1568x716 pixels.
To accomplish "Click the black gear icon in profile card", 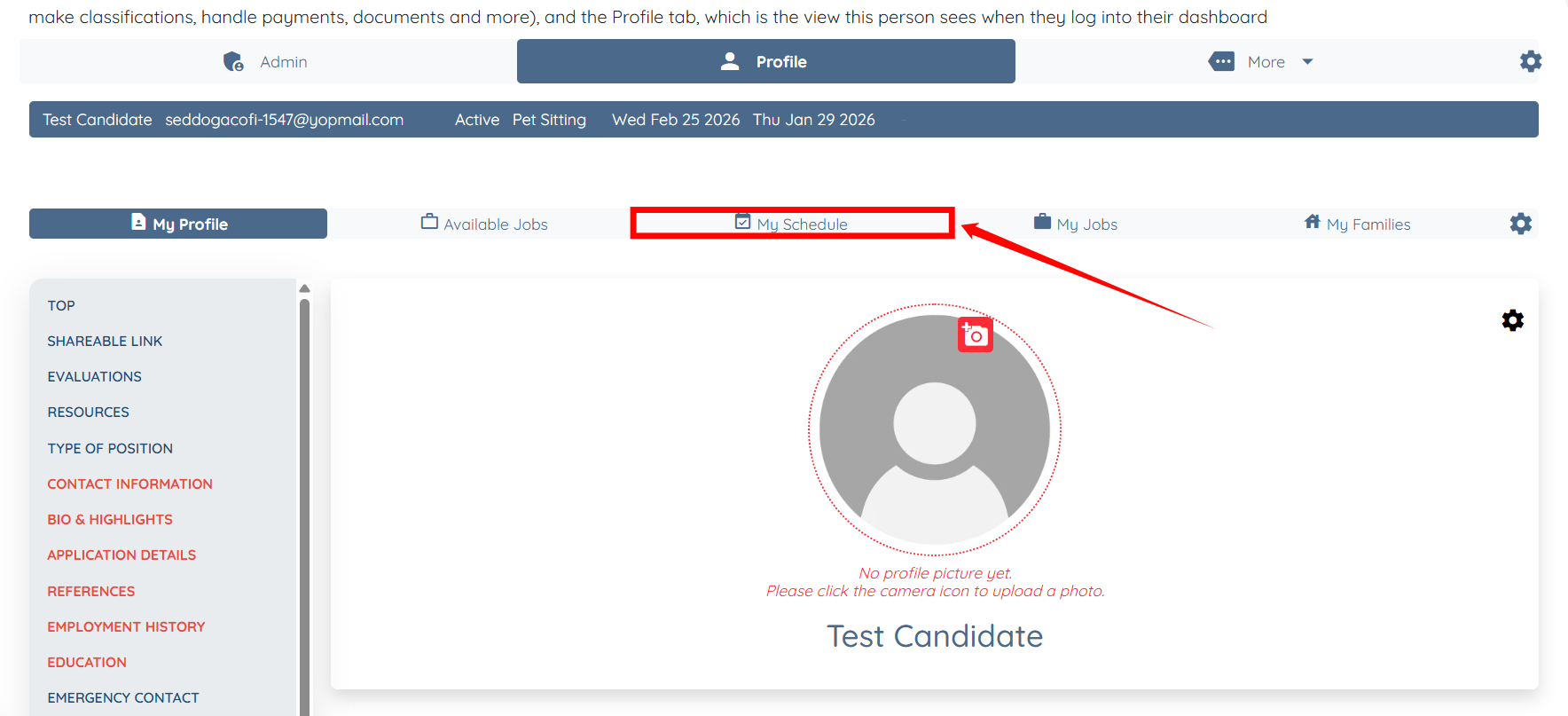I will click(1512, 320).
